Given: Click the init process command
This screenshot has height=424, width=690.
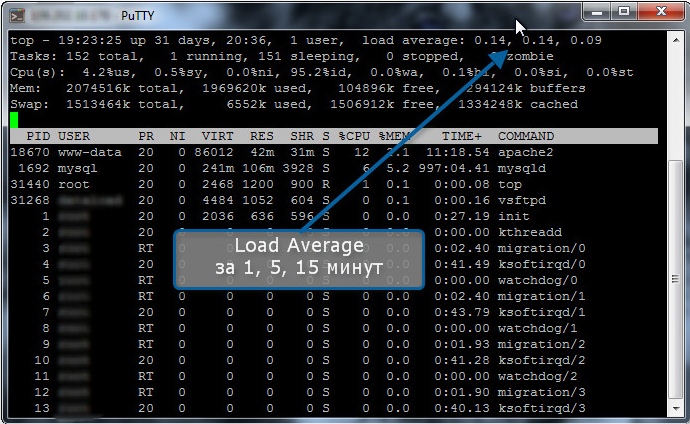Looking at the screenshot, I should 514,216.
